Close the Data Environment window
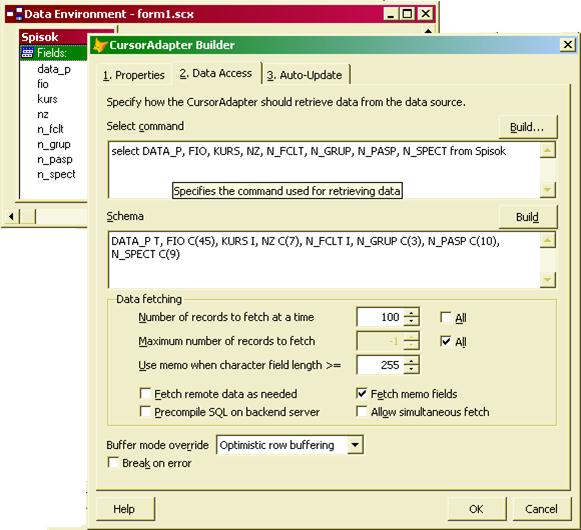This screenshot has width=581, height=530. tap(425, 14)
